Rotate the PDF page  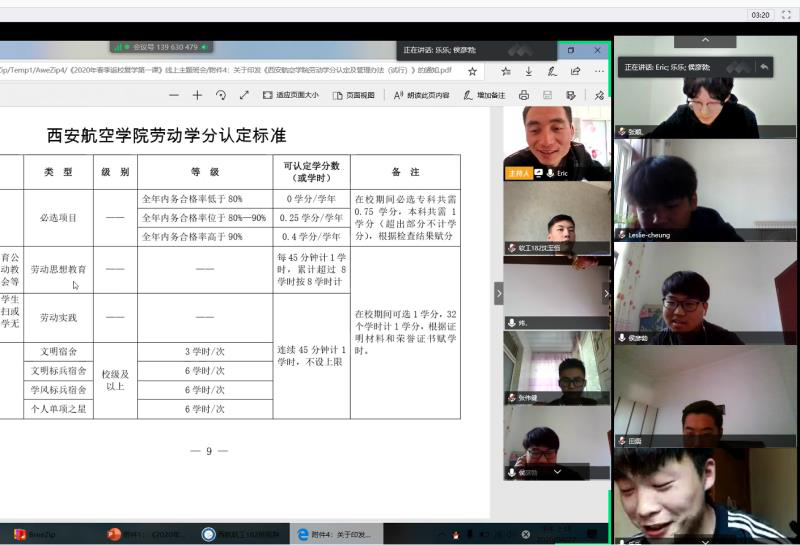coord(221,95)
